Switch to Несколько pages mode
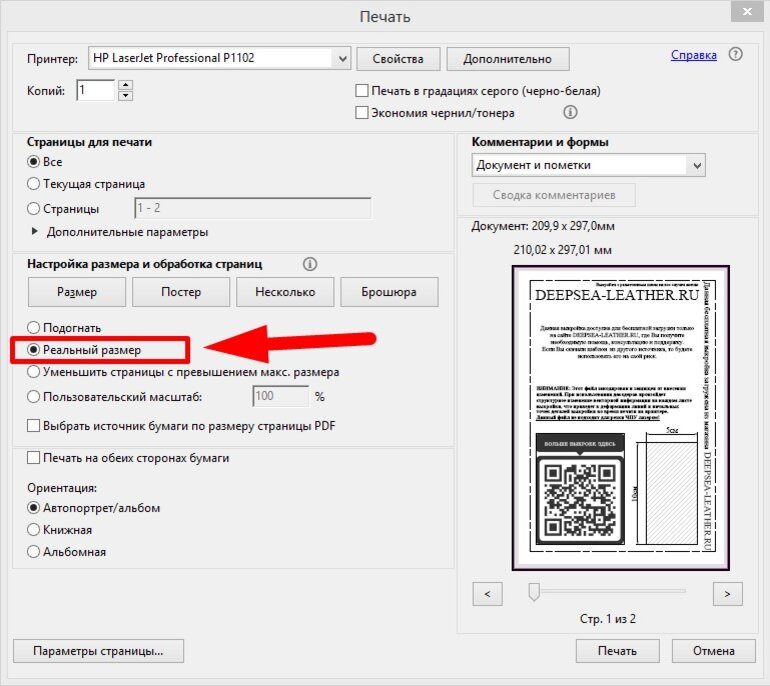This screenshot has width=770, height=686. pos(285,292)
